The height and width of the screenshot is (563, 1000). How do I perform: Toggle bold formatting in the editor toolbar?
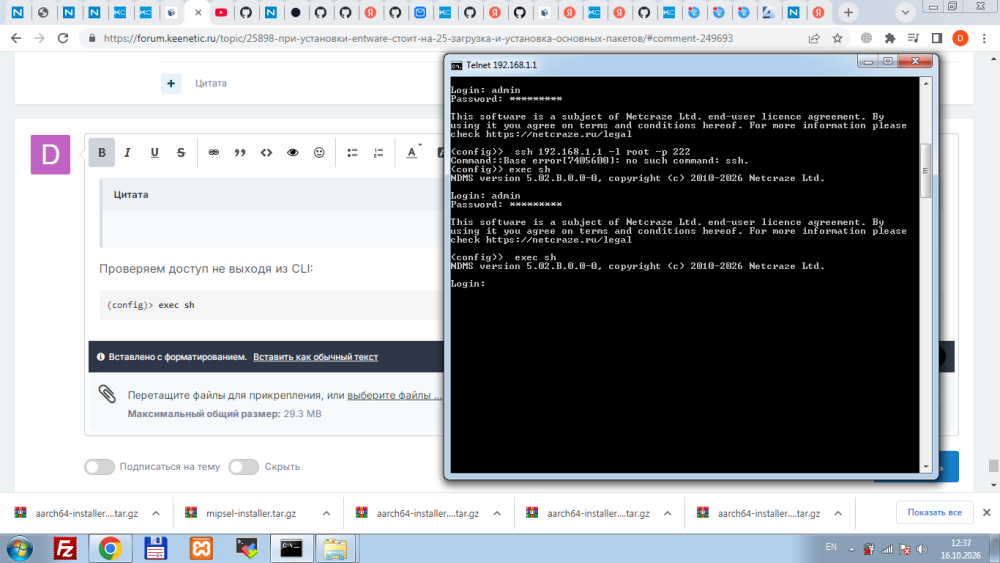[x=101, y=152]
